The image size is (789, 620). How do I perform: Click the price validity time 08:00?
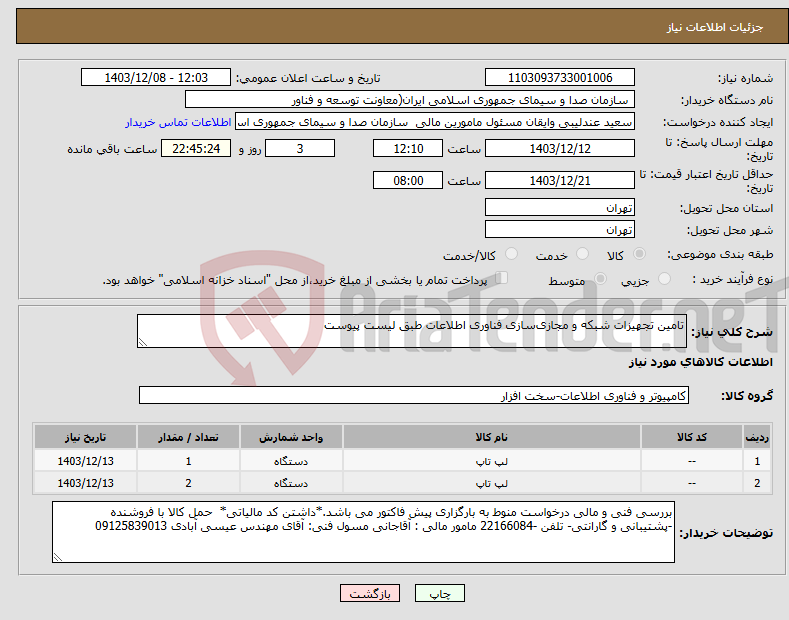coord(408,180)
